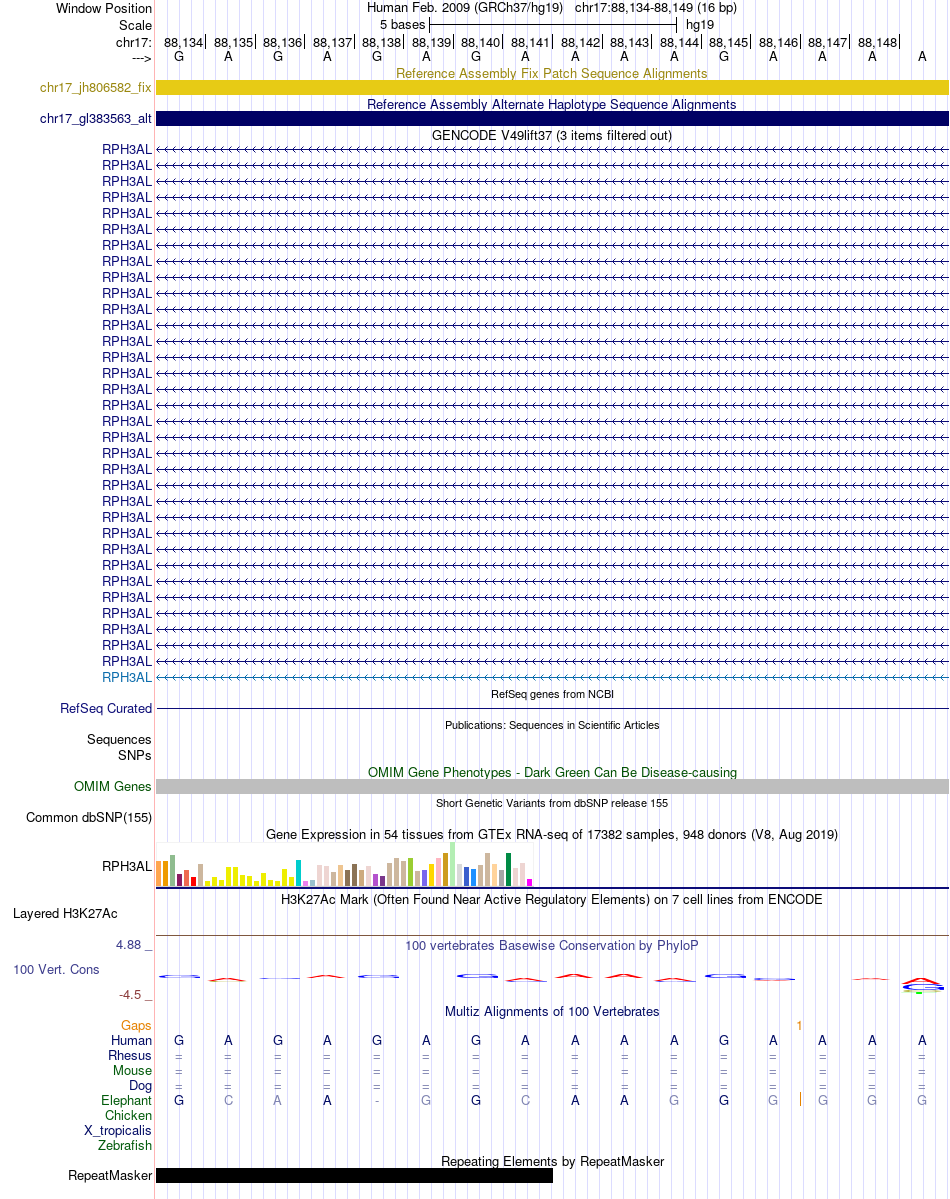The height and width of the screenshot is (1199, 950).
Task: Click the 5 bases scale bar
Action: pyautogui.click(x=554, y=25)
